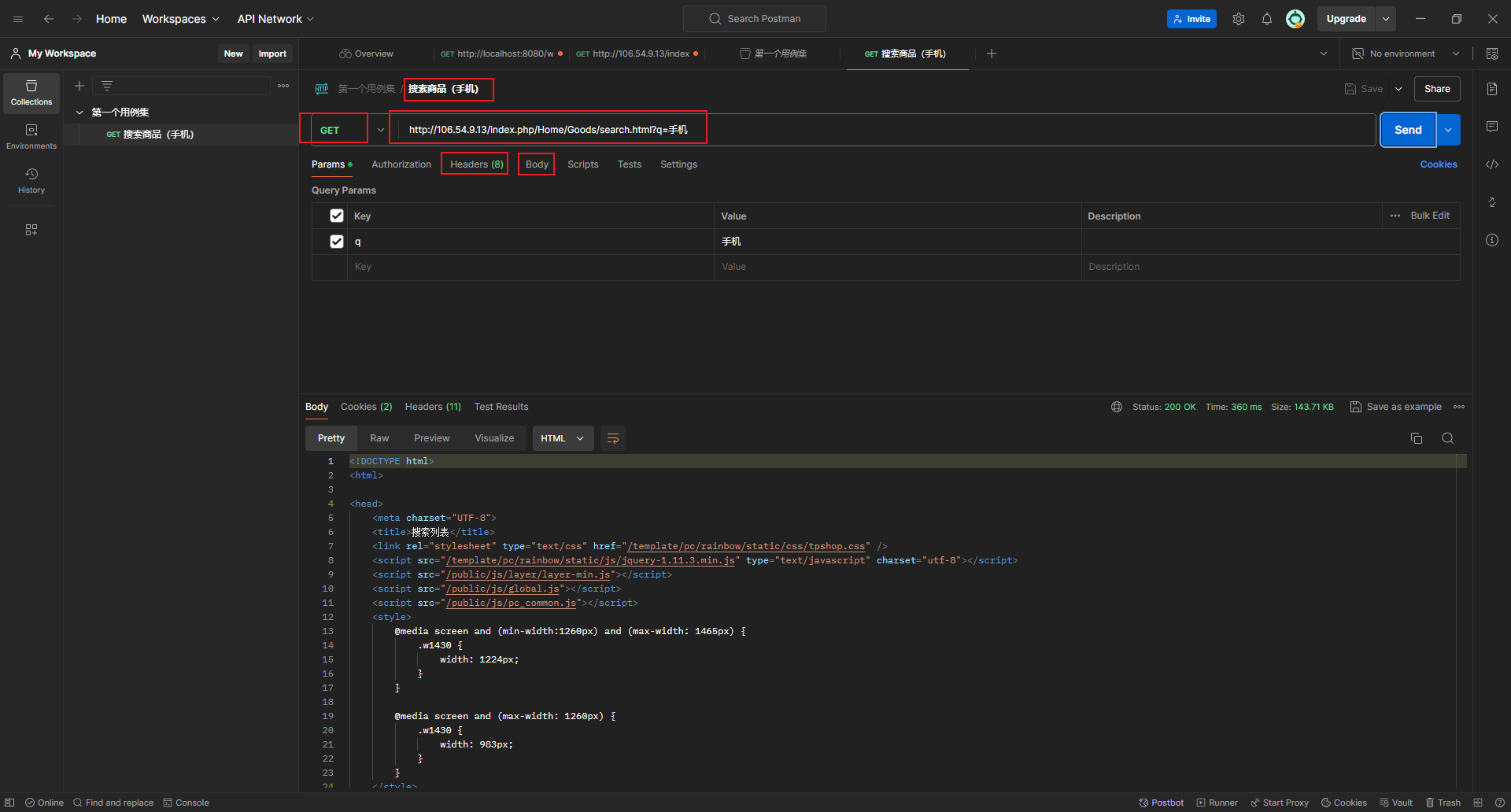Toggle line wrap in response
1511x812 pixels.
coord(613,438)
